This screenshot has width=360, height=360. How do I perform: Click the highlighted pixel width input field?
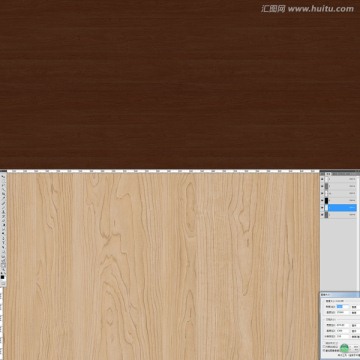[x=343, y=307]
